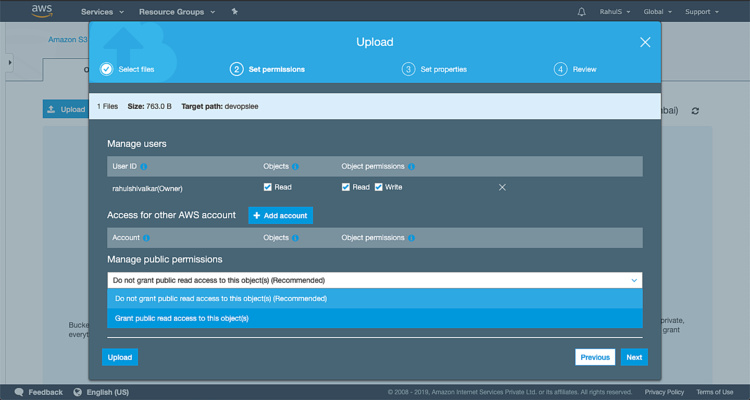Toggle Objects Read checkbox for owner

pyautogui.click(x=267, y=187)
